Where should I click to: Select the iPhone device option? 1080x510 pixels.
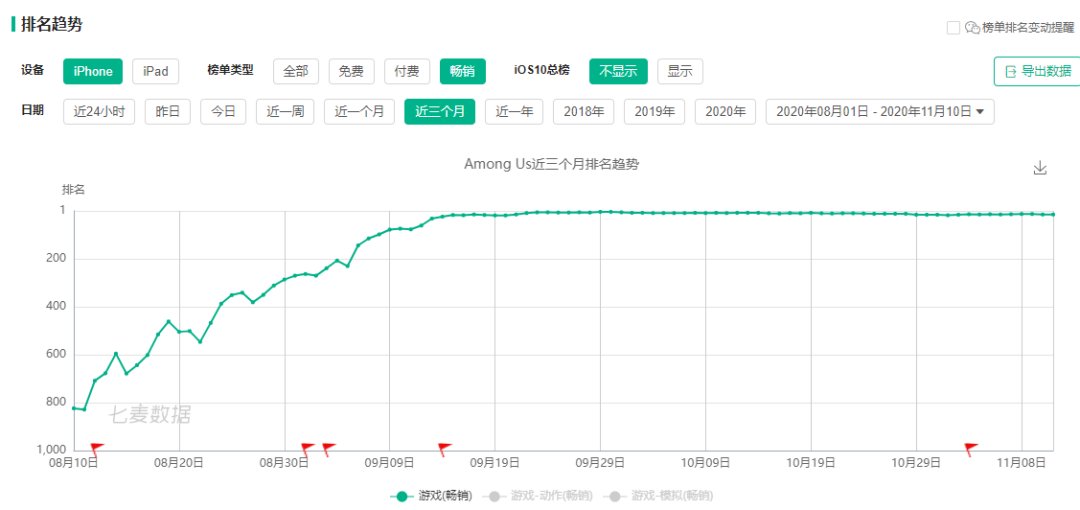click(x=93, y=72)
